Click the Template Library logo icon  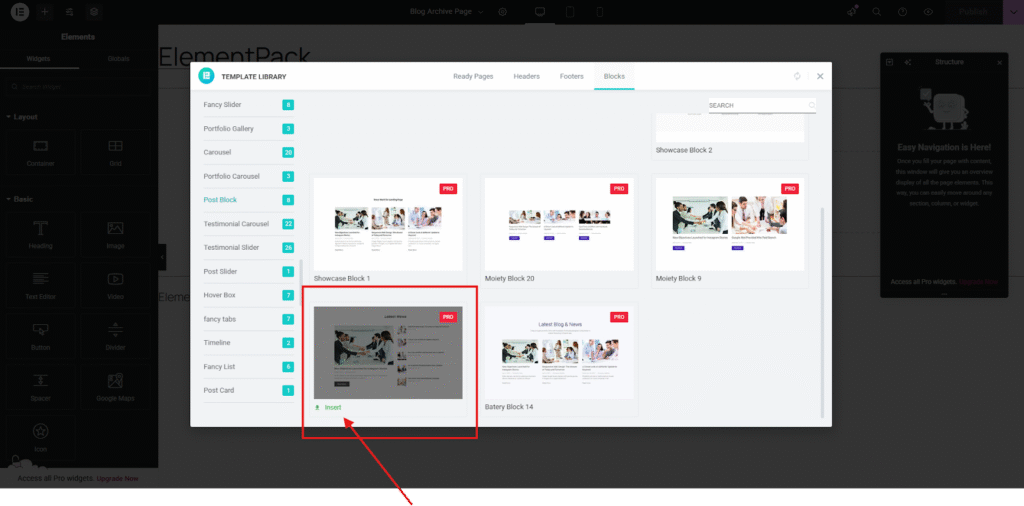click(206, 76)
